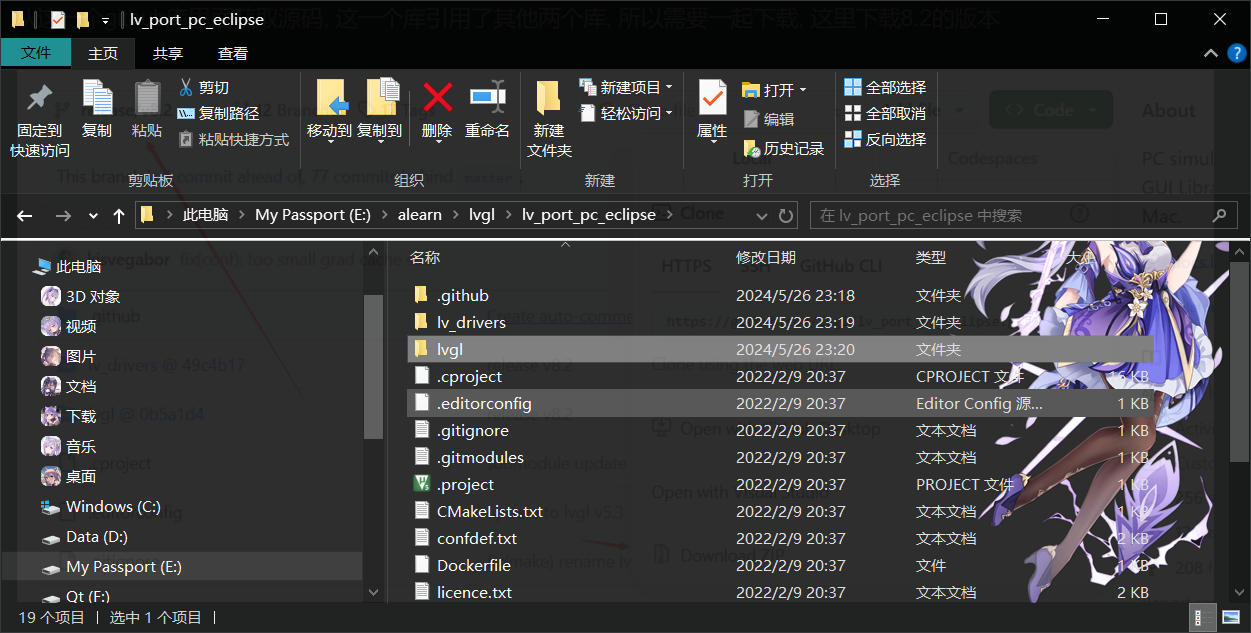Screen dimensions: 1251x633
Task: Sort by the 名称 column header
Action: (425, 258)
